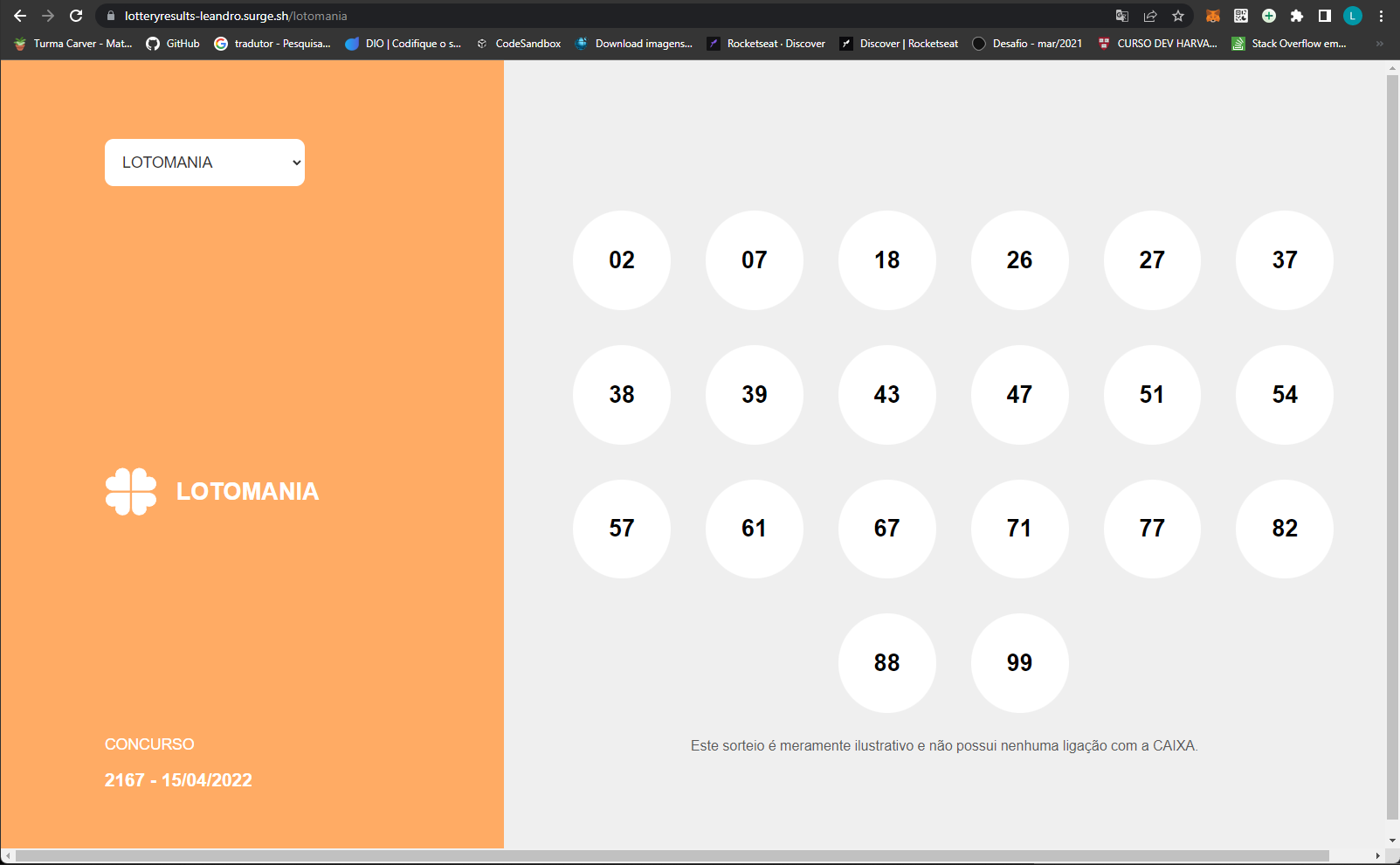
Task: Select the number ball 38
Action: click(x=622, y=395)
